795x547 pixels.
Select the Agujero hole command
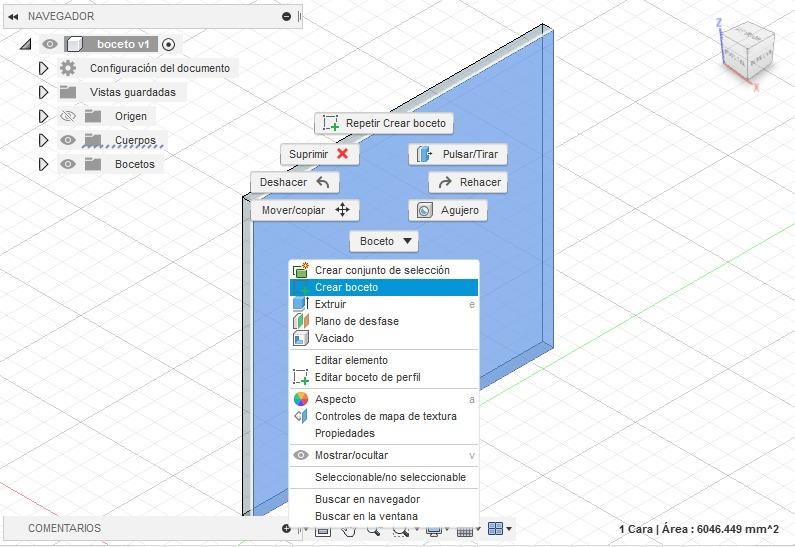pos(448,210)
